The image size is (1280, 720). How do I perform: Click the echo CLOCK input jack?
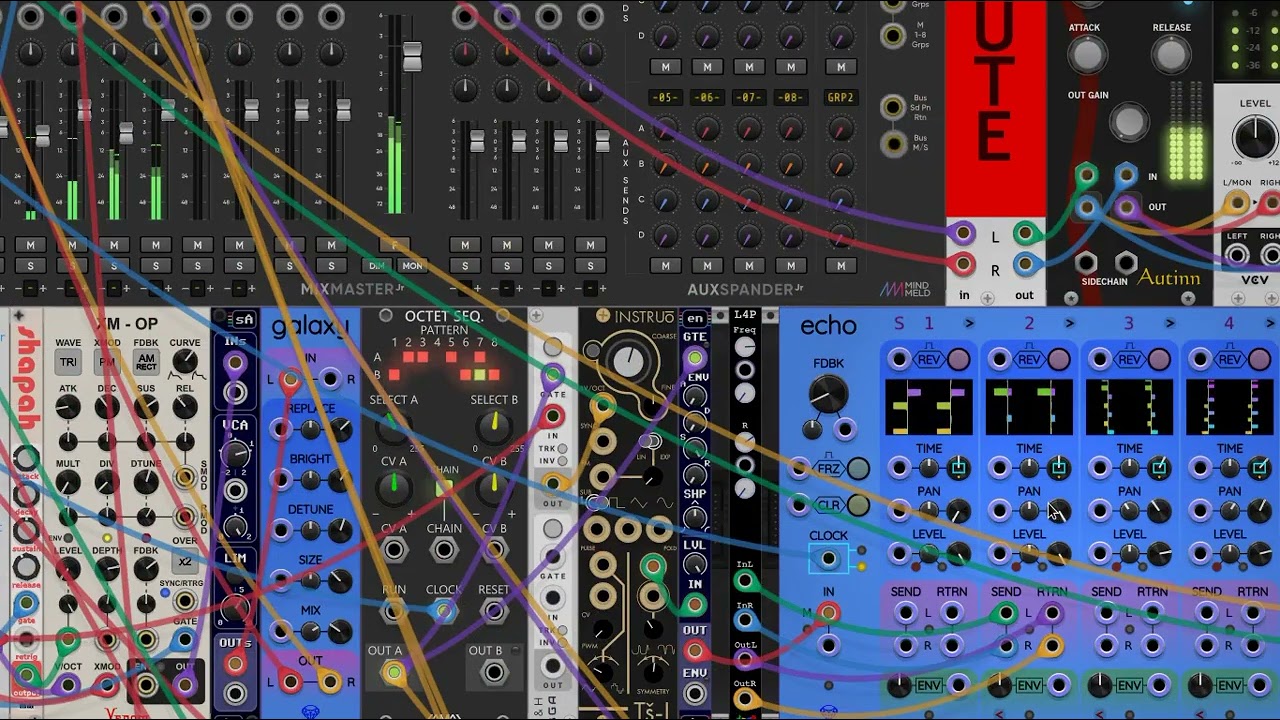pyautogui.click(x=828, y=560)
